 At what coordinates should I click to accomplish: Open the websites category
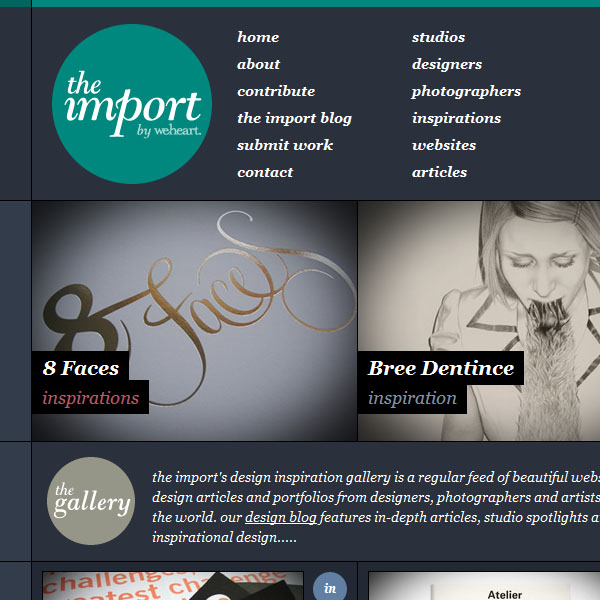[x=444, y=145]
